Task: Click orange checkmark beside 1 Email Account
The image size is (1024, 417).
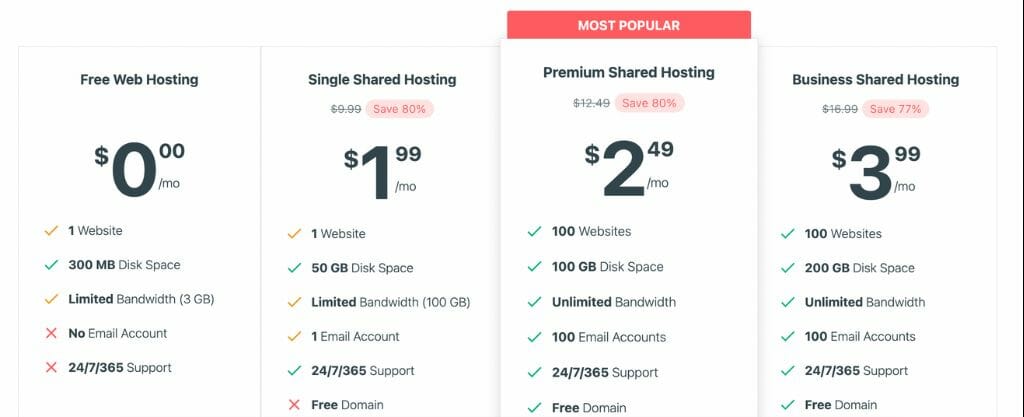Action: pyautogui.click(x=294, y=337)
